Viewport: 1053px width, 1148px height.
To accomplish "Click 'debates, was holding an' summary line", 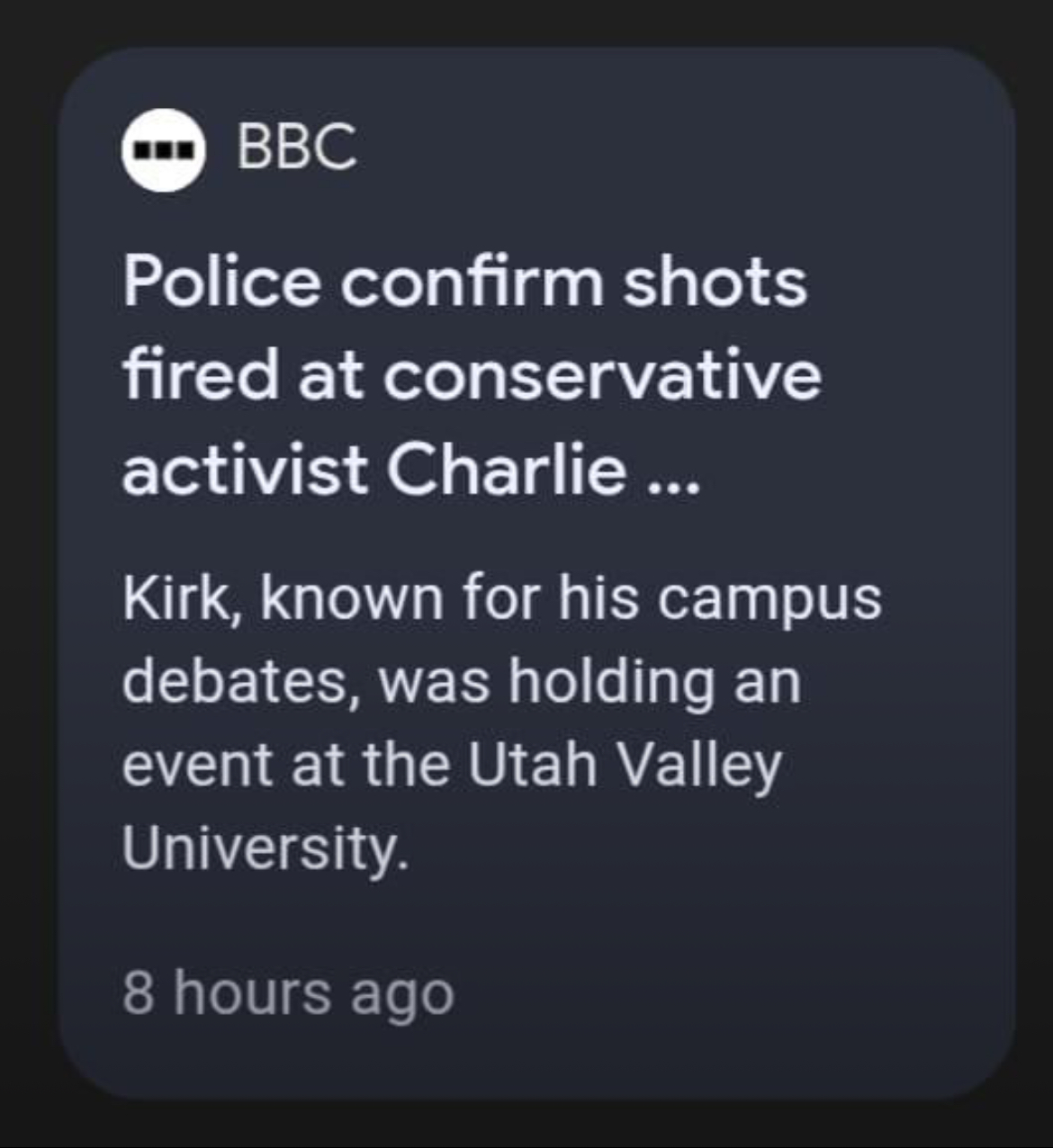I will pyautogui.click(x=461, y=681).
